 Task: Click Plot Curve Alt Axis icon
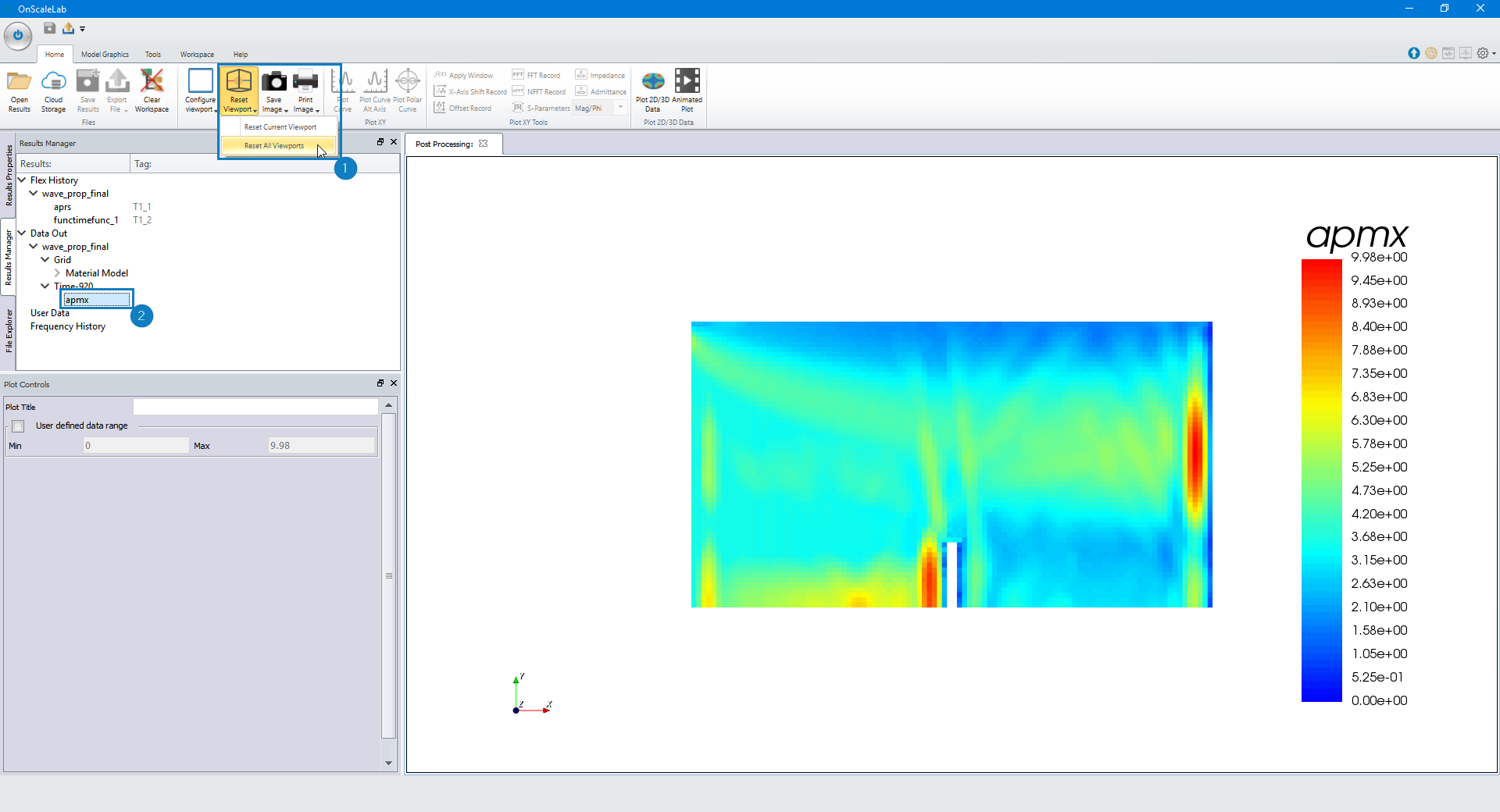point(375,81)
